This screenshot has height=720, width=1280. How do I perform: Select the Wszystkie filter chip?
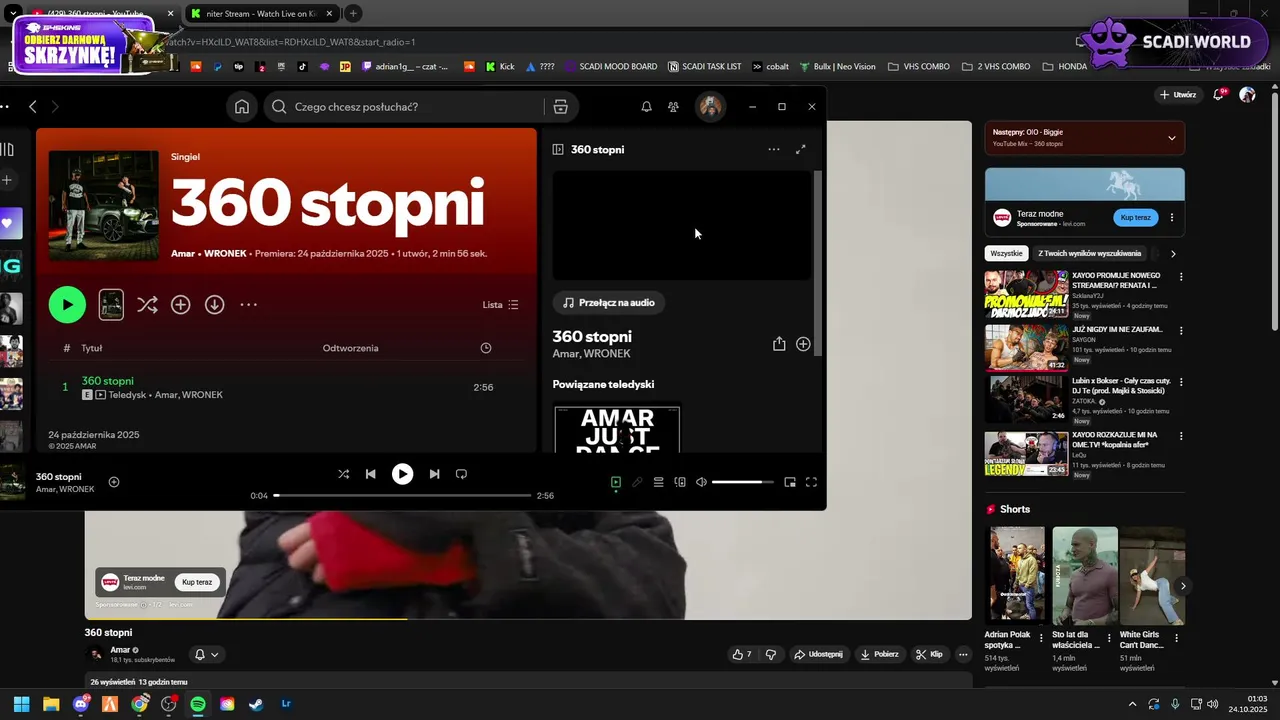tap(1006, 254)
